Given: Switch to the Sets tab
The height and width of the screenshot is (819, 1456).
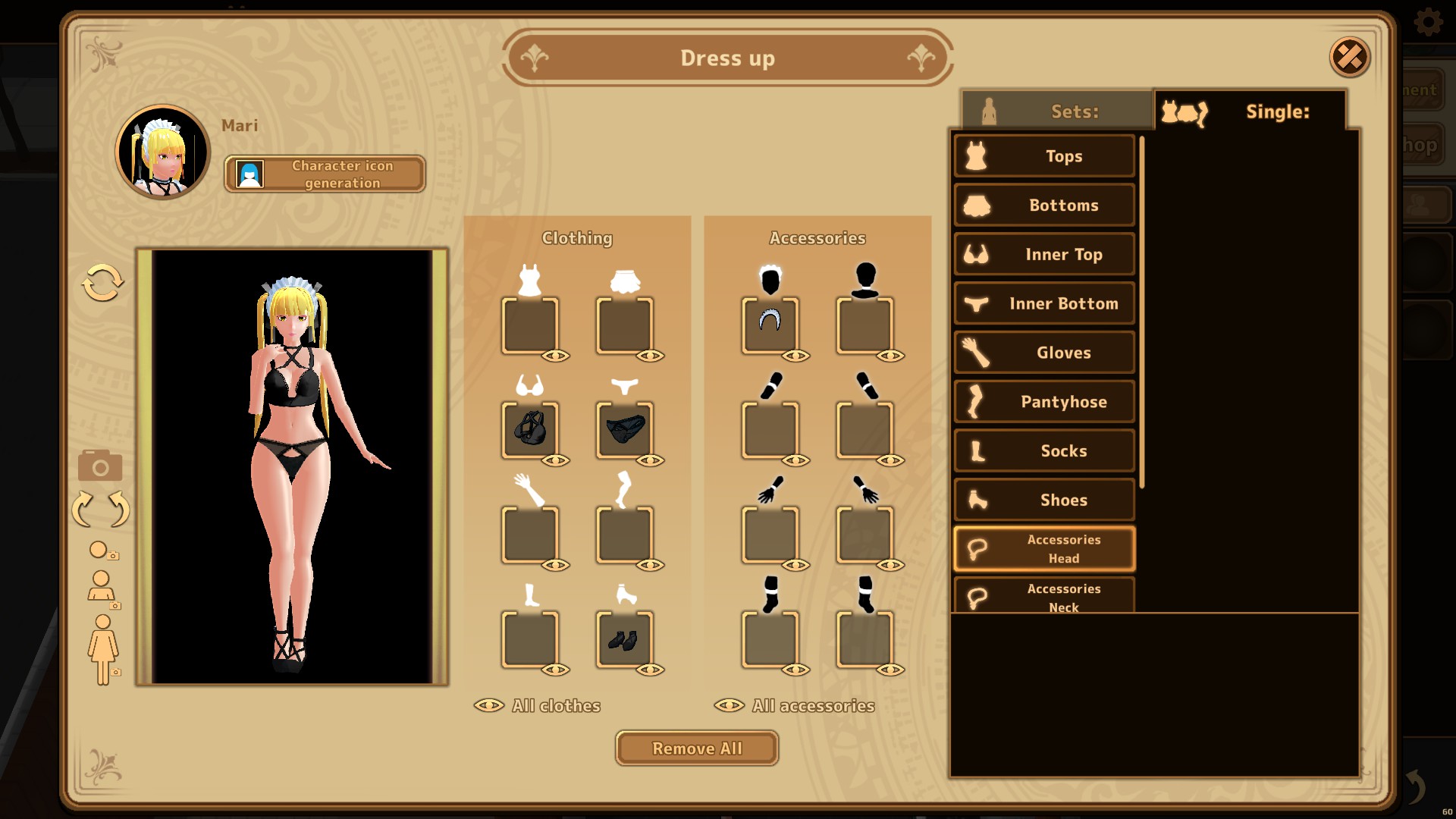Looking at the screenshot, I should click(x=1056, y=111).
